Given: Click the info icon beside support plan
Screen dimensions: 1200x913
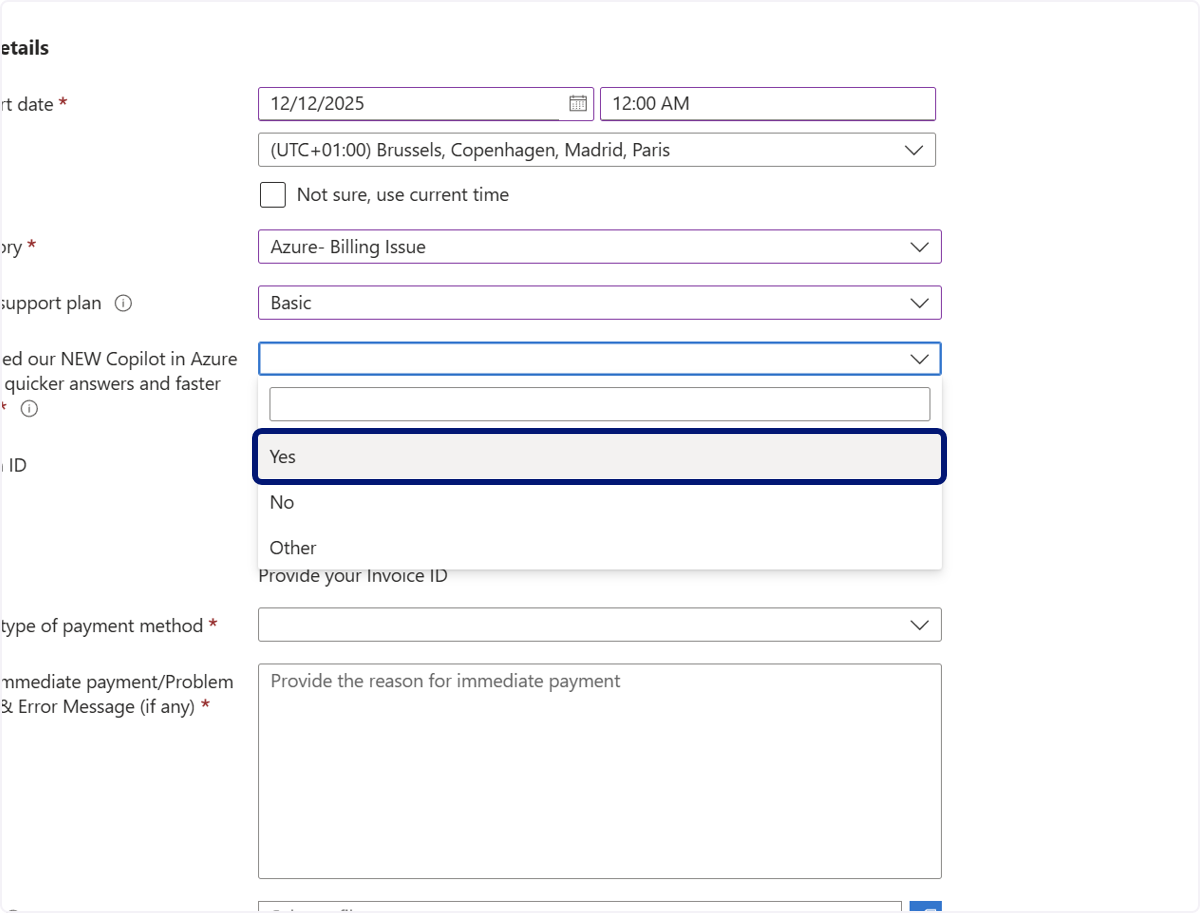Looking at the screenshot, I should 123,303.
